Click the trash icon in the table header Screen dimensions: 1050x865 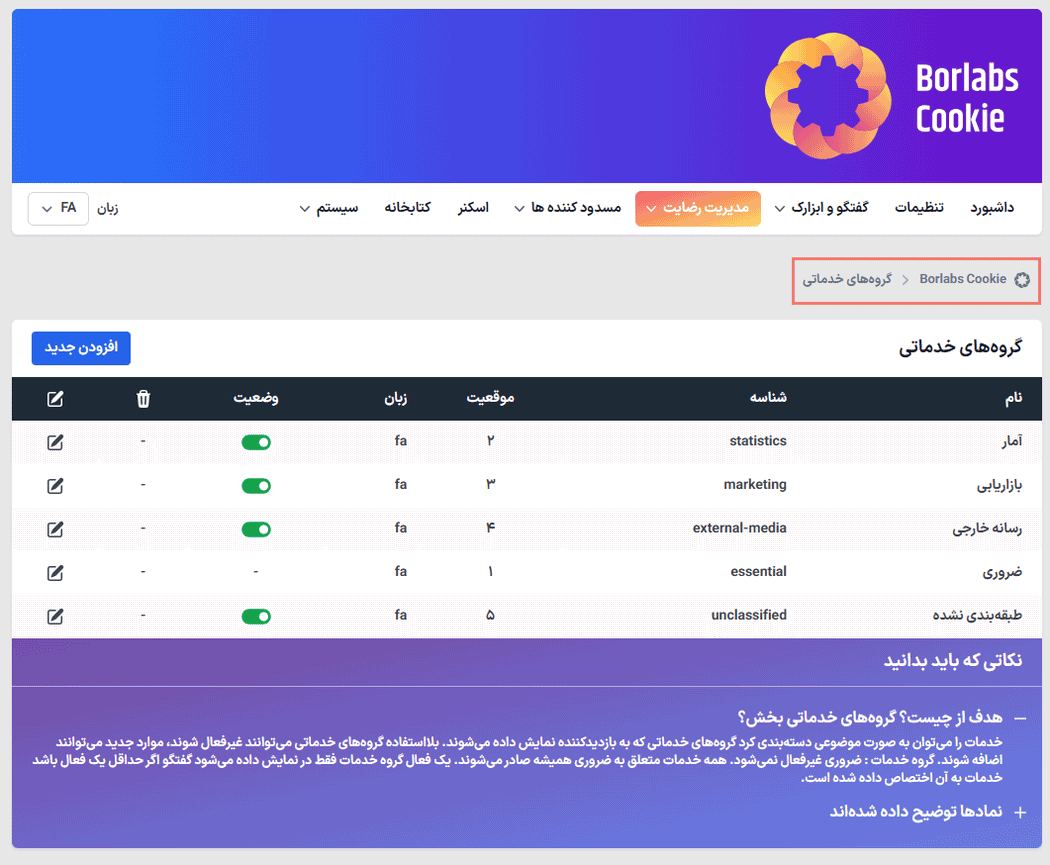143,398
